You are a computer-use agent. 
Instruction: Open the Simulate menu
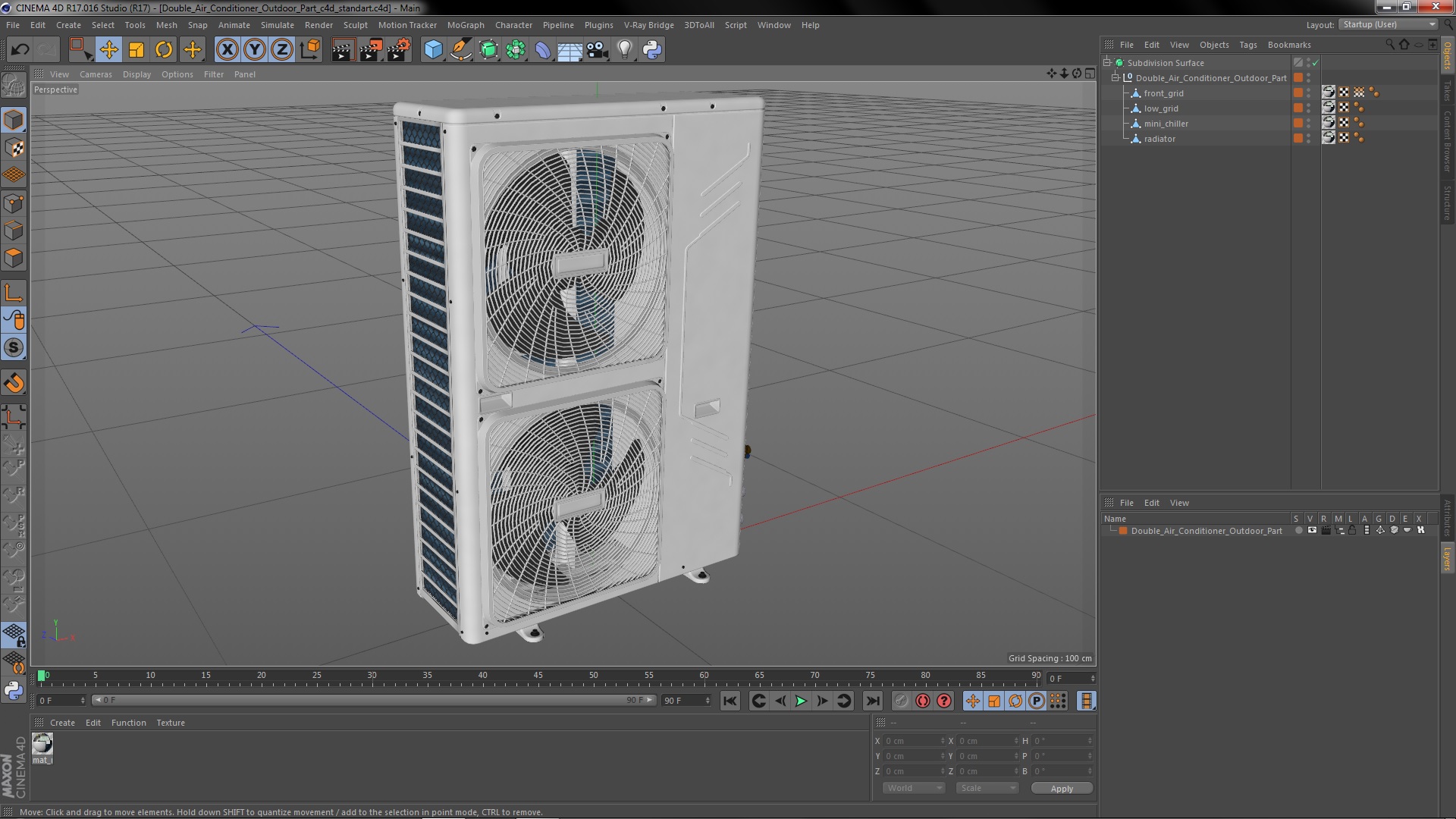tap(277, 25)
